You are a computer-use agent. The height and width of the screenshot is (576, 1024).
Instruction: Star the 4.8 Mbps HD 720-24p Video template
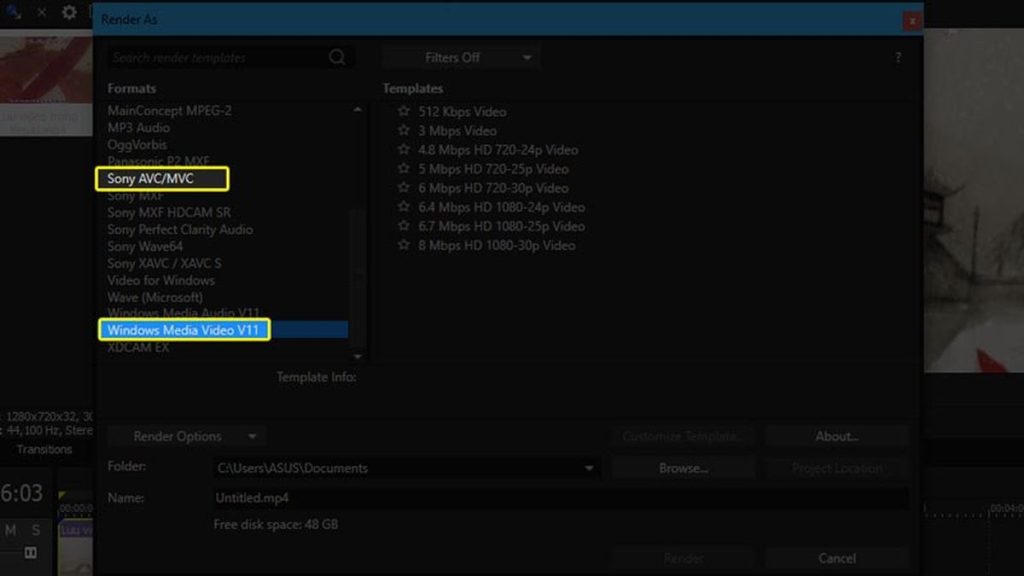point(404,150)
